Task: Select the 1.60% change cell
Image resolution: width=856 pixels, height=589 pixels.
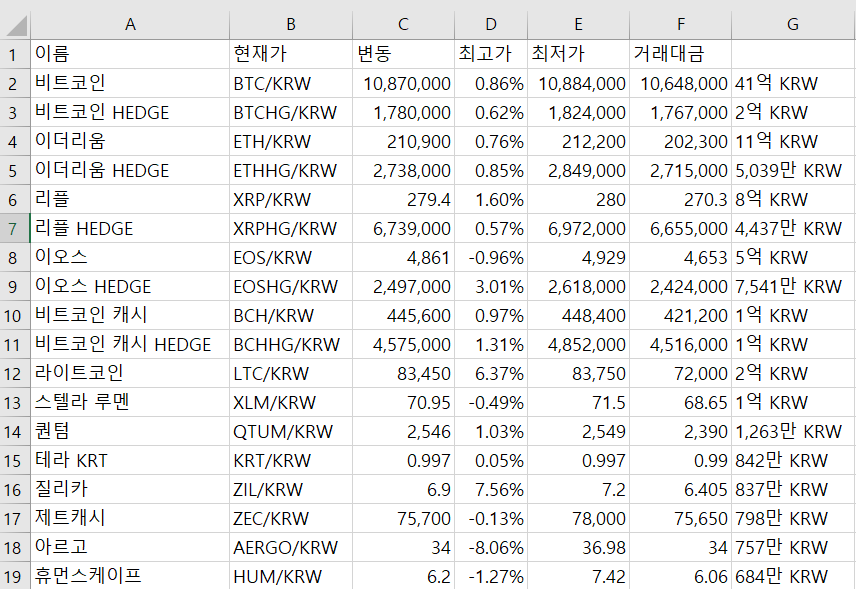Action: (491, 199)
